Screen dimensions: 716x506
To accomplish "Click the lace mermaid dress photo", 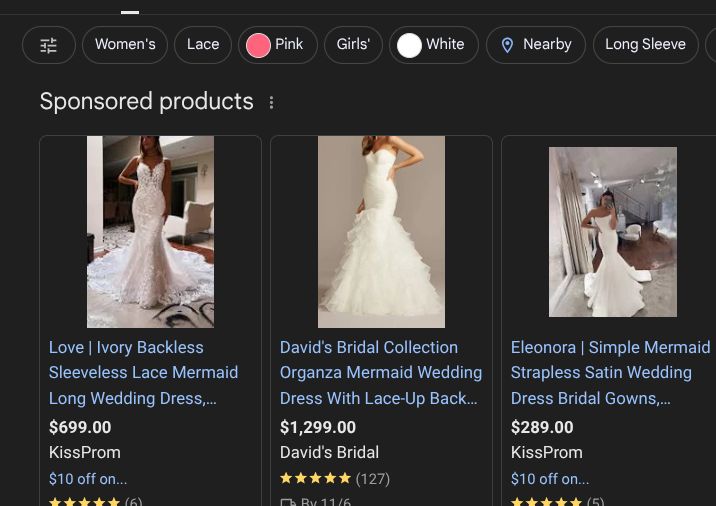I will click(x=150, y=232).
